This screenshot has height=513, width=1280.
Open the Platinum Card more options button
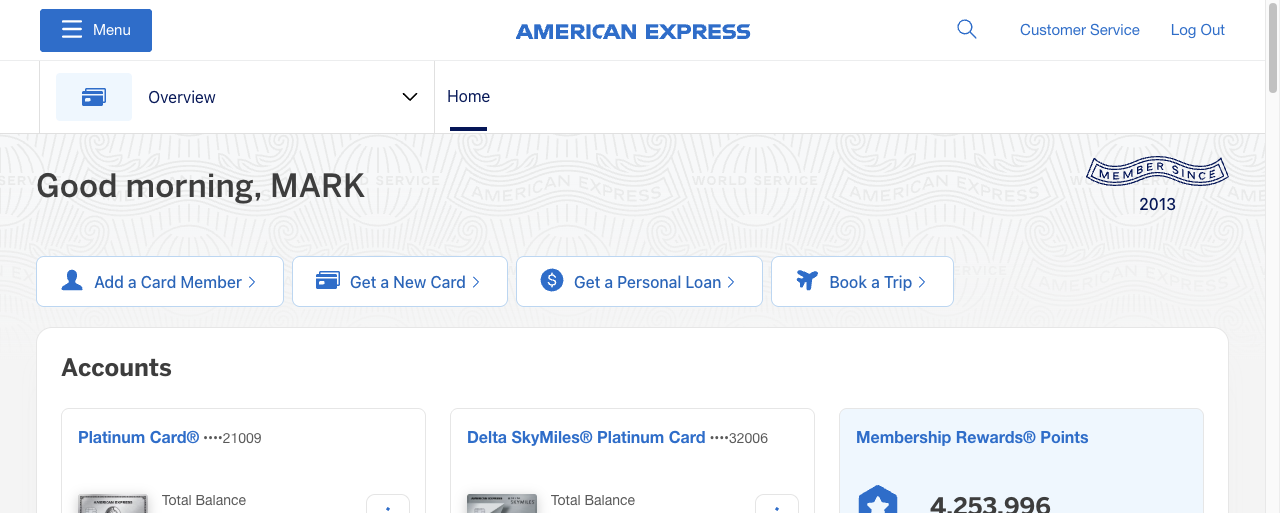coord(388,505)
